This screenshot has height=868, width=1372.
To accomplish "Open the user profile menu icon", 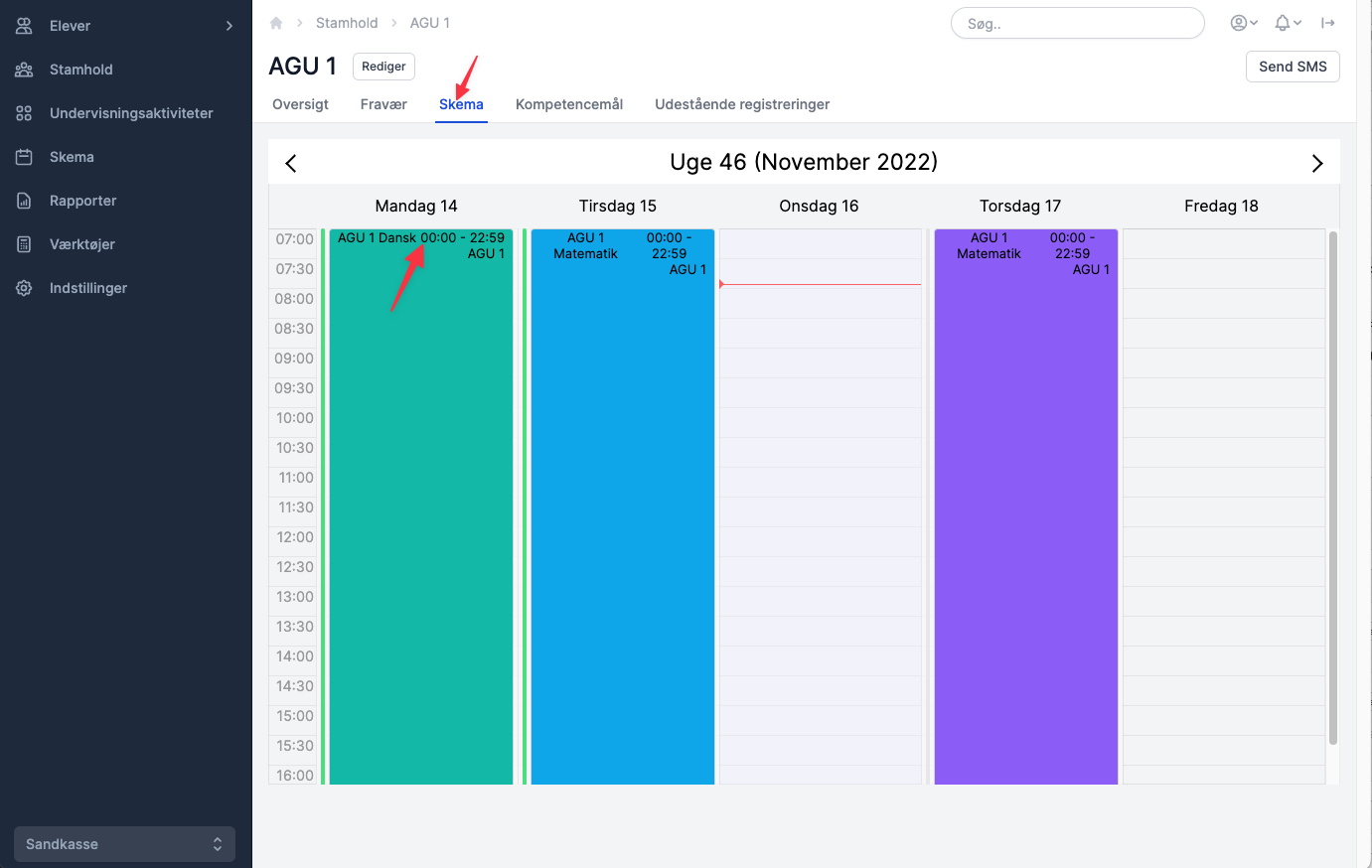I will pyautogui.click(x=1244, y=23).
